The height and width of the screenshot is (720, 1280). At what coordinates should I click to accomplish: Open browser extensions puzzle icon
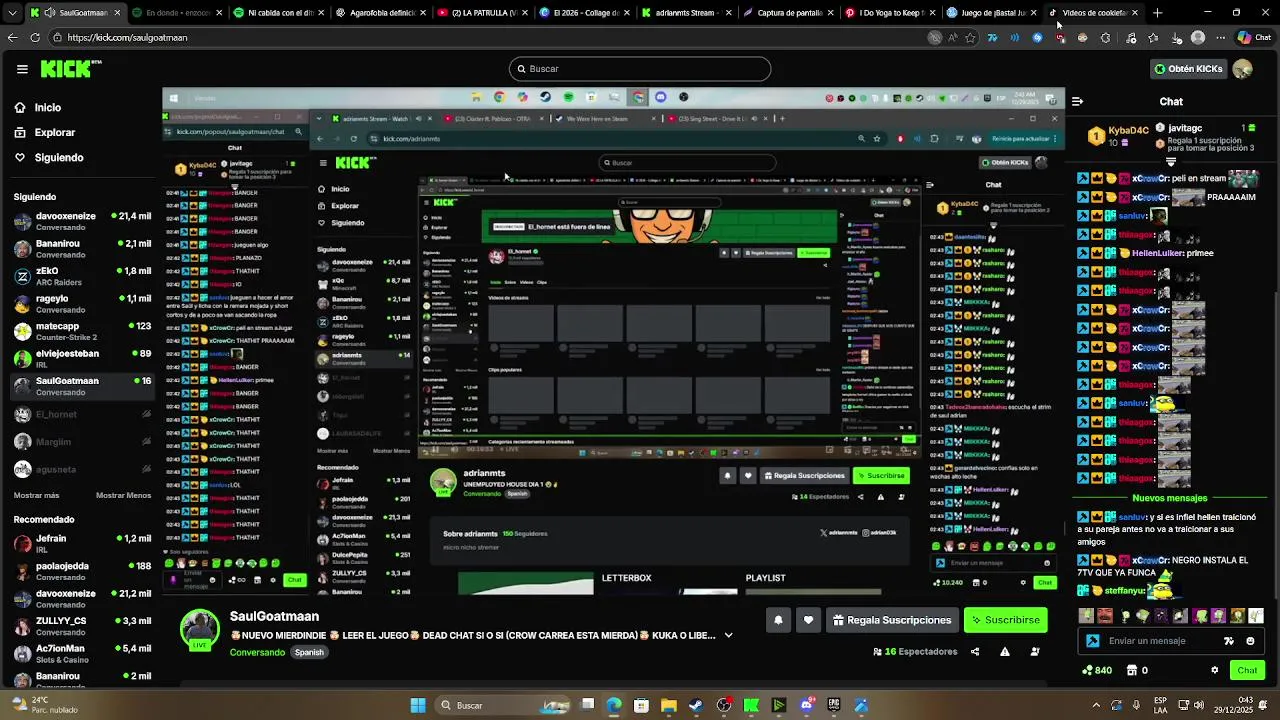click(x=1105, y=38)
